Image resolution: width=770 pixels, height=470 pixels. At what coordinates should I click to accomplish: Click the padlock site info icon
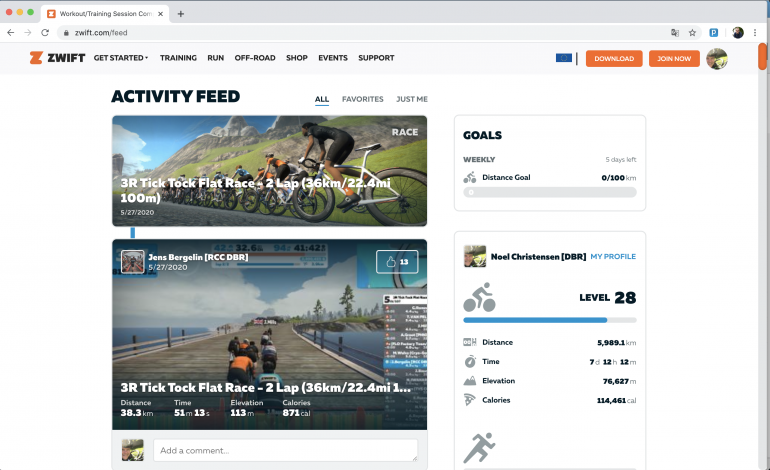click(66, 33)
